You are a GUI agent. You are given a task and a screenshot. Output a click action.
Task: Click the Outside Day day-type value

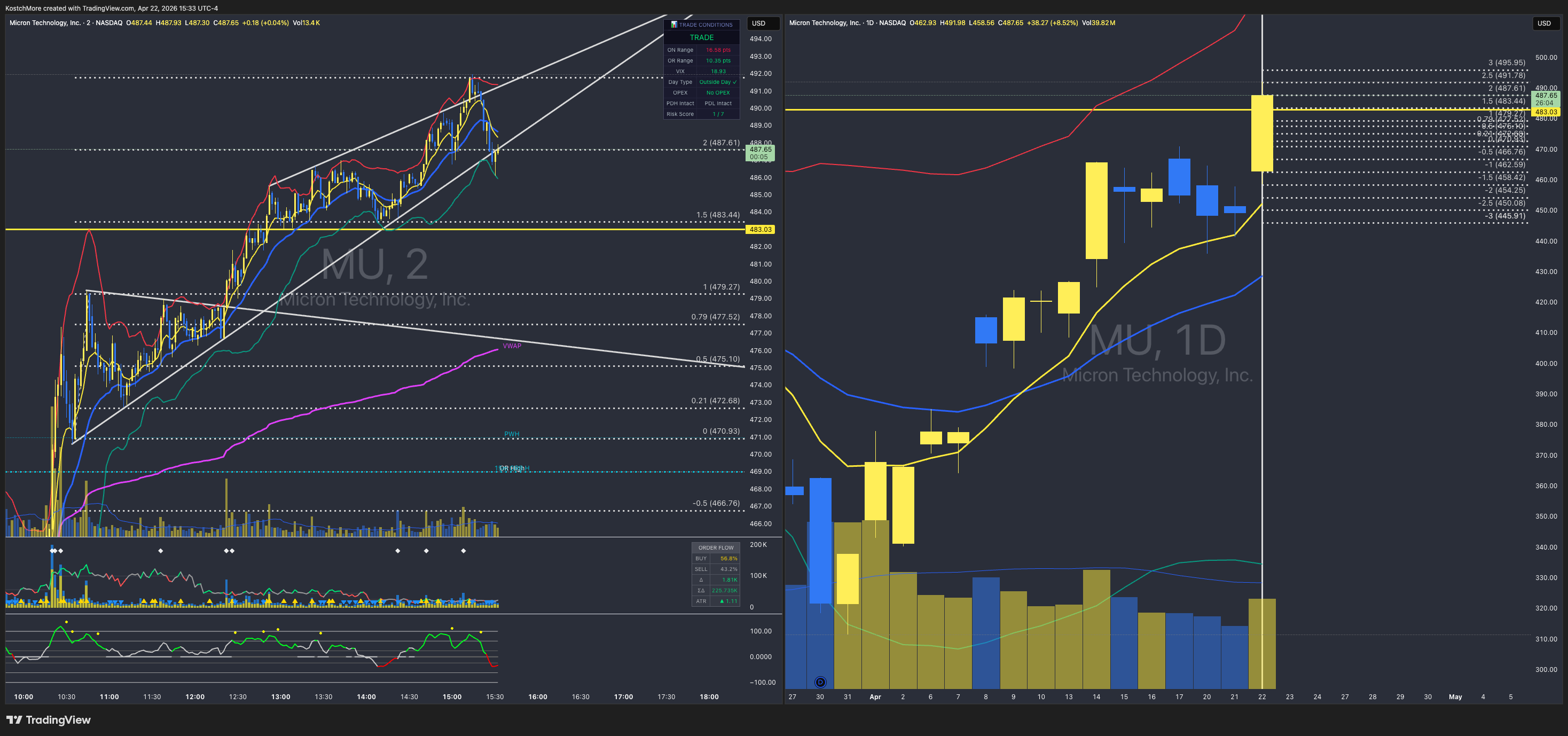point(718,82)
